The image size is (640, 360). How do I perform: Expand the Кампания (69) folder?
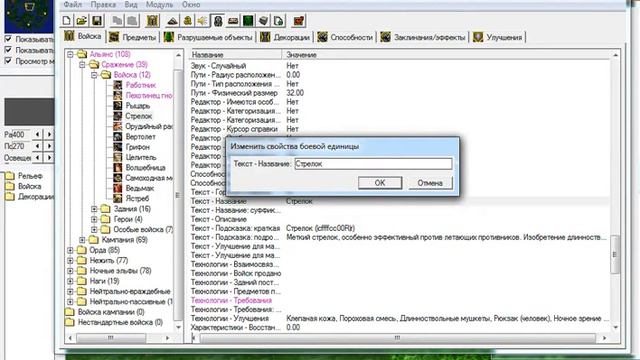coord(82,240)
